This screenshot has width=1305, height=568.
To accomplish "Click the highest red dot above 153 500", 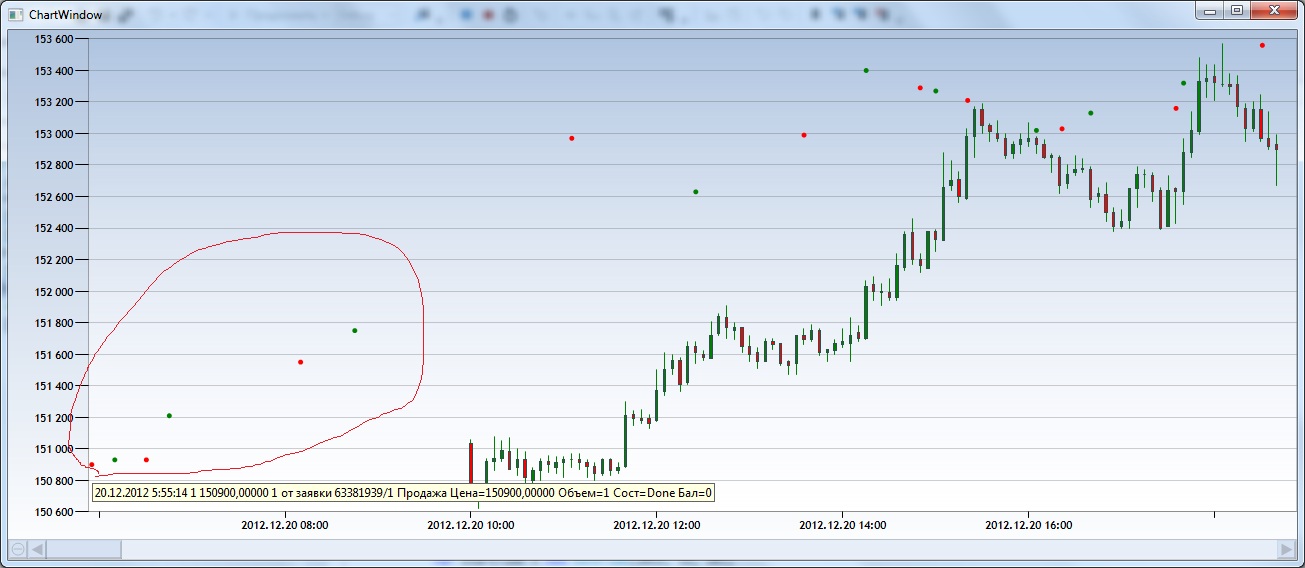I will click(x=1262, y=45).
